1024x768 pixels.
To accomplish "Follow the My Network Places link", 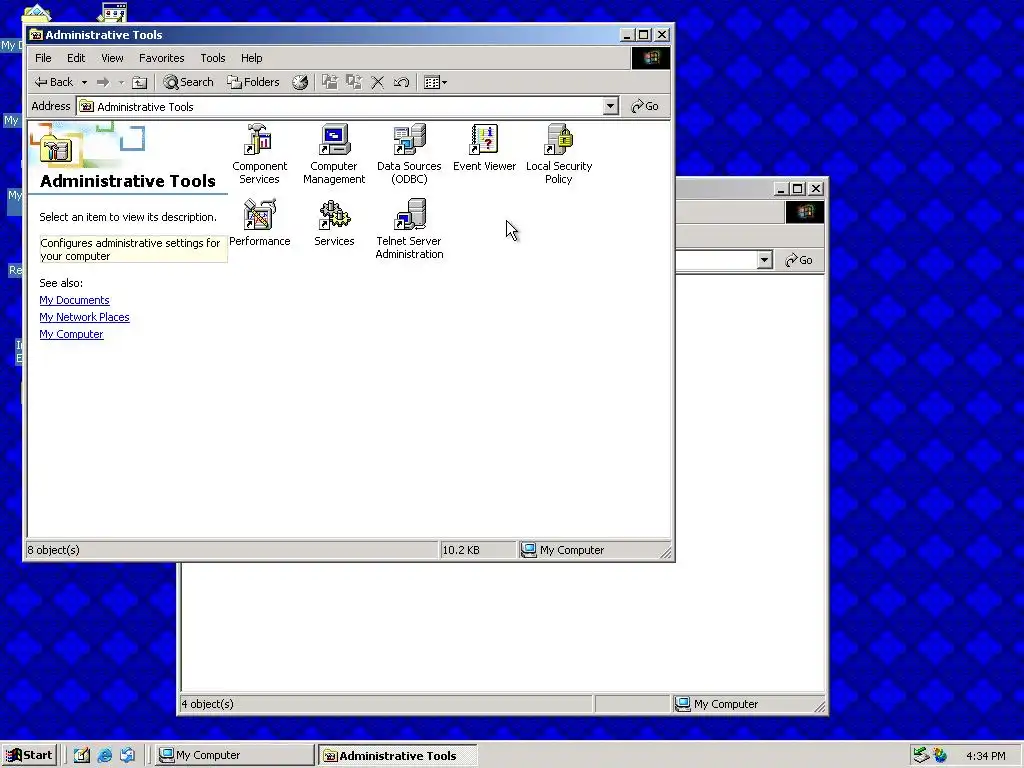I will tap(84, 317).
